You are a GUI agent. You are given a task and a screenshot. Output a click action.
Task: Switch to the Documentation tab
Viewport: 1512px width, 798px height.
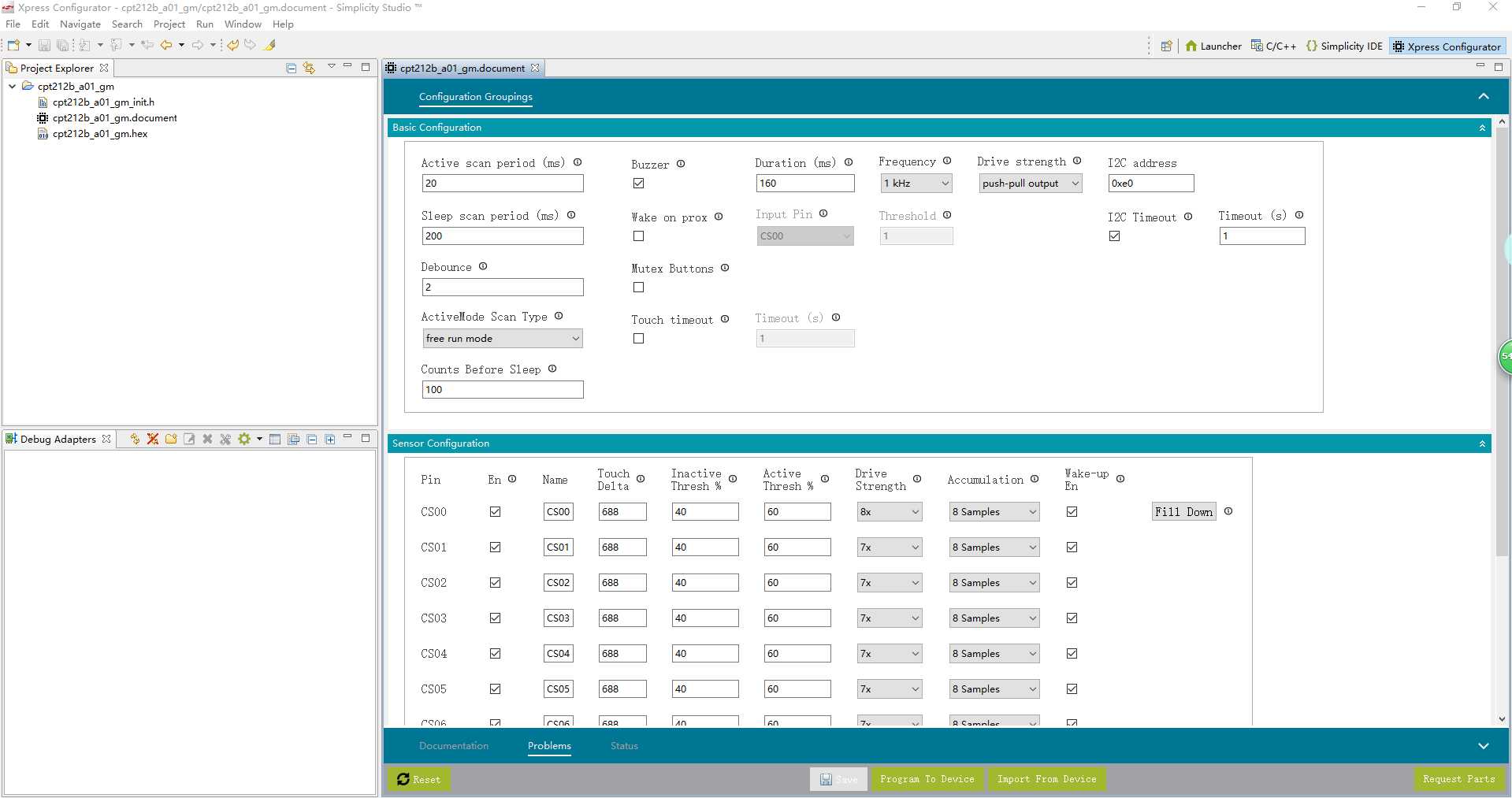pyautogui.click(x=454, y=746)
